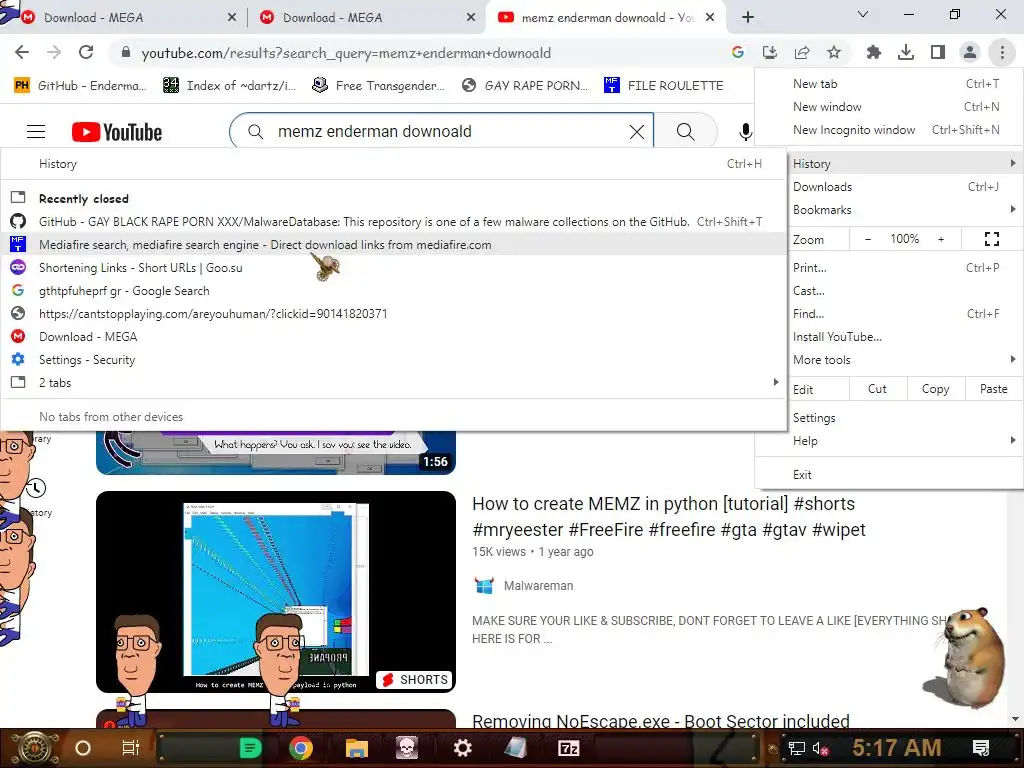Reopen Settings - Security closed tab

[x=393, y=360]
